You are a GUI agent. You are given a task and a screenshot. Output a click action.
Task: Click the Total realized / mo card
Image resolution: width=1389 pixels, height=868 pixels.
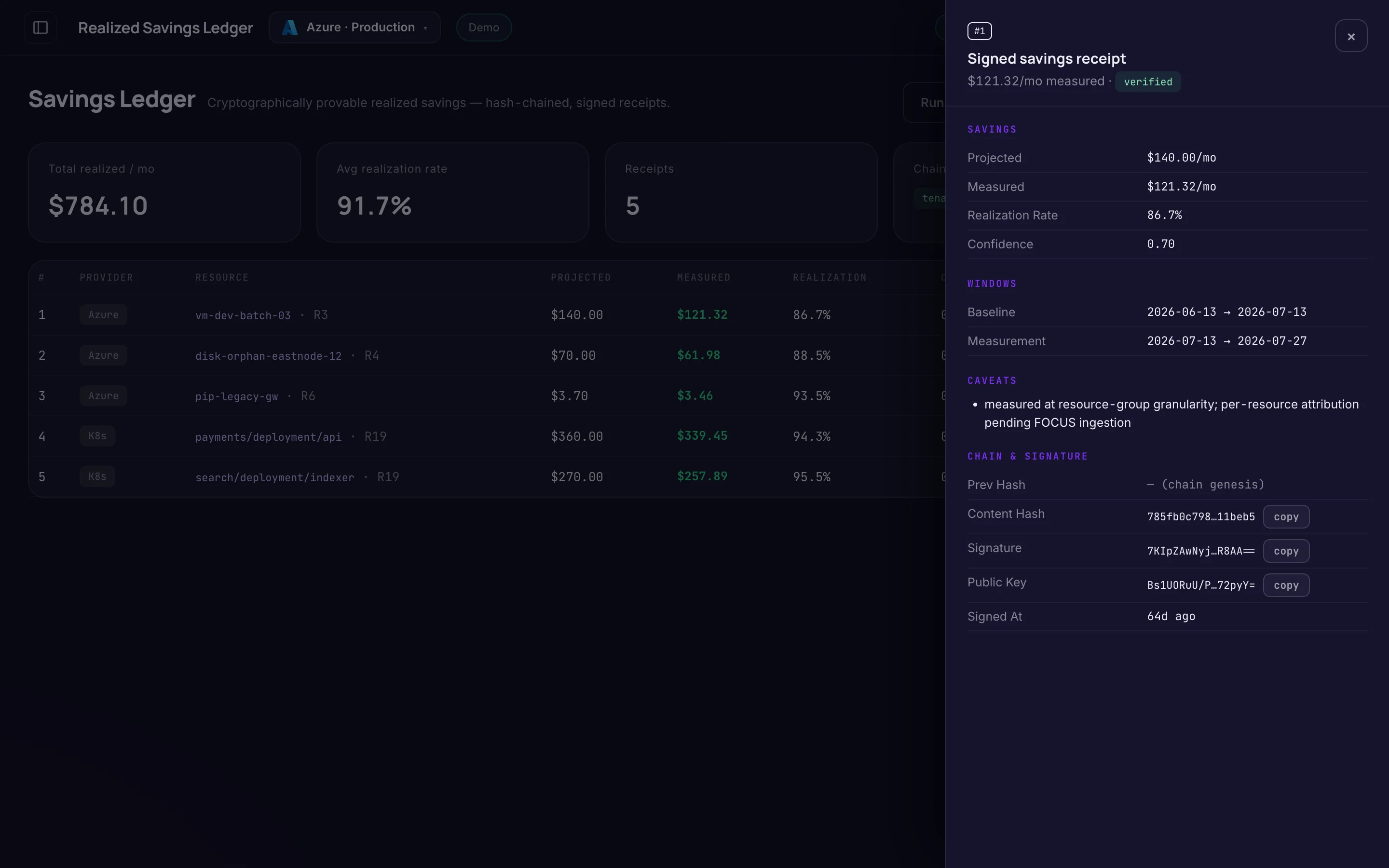[x=164, y=192]
